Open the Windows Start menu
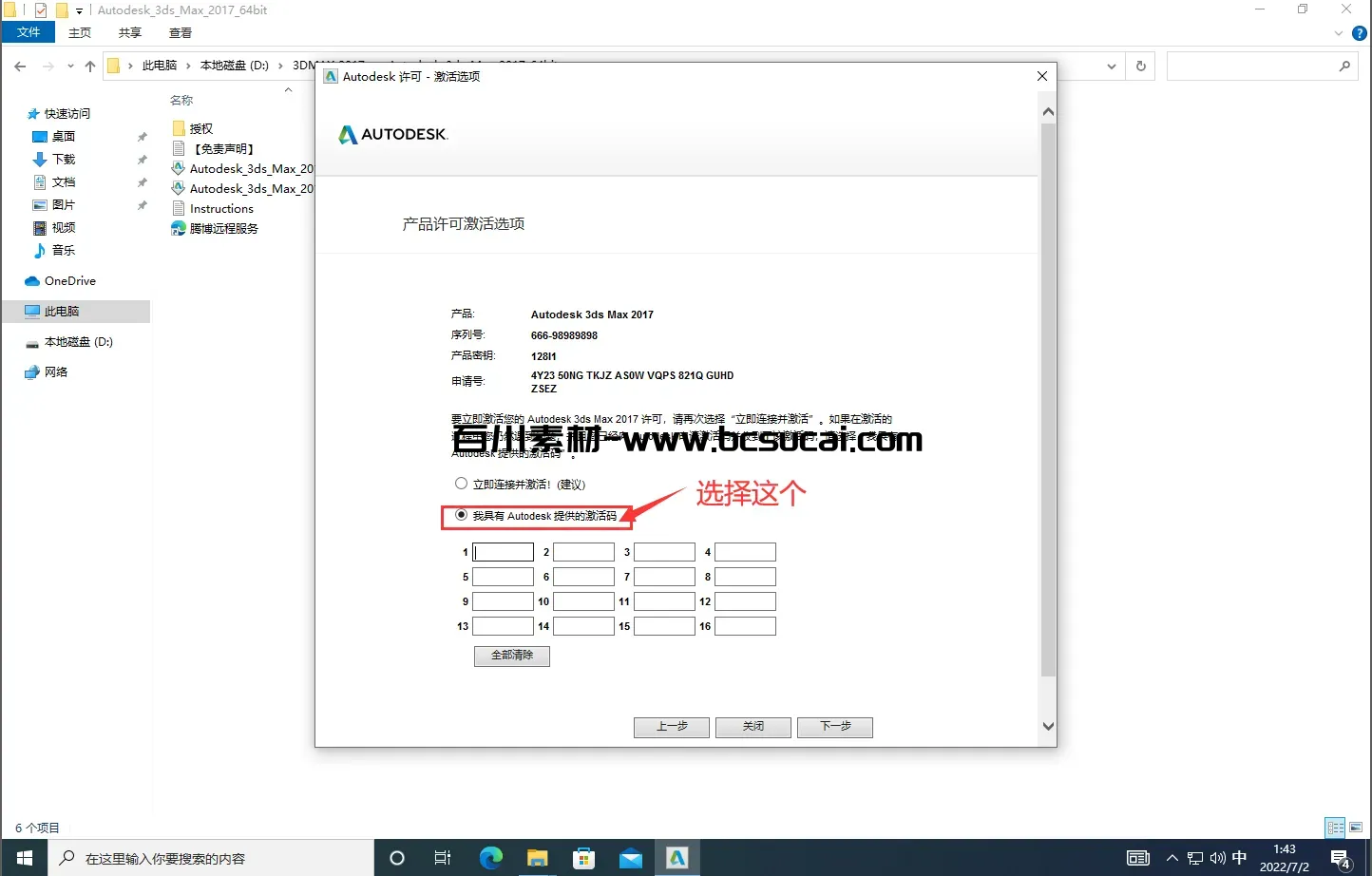Viewport: 1372px width, 876px height. (25, 858)
